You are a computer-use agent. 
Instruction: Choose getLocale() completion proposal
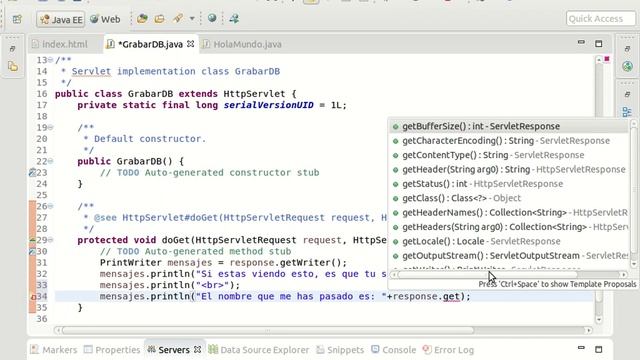(x=509, y=242)
